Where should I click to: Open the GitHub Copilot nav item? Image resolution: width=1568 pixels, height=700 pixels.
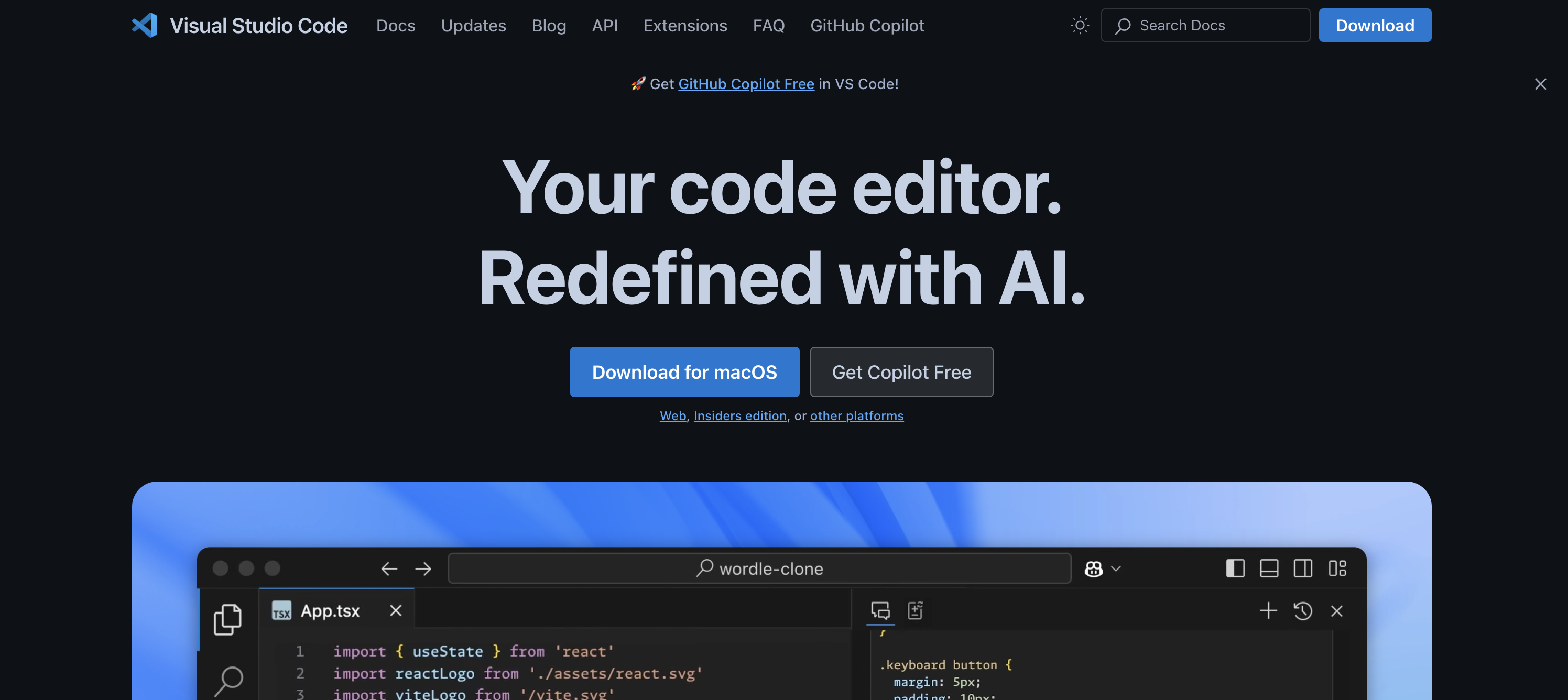coord(867,26)
